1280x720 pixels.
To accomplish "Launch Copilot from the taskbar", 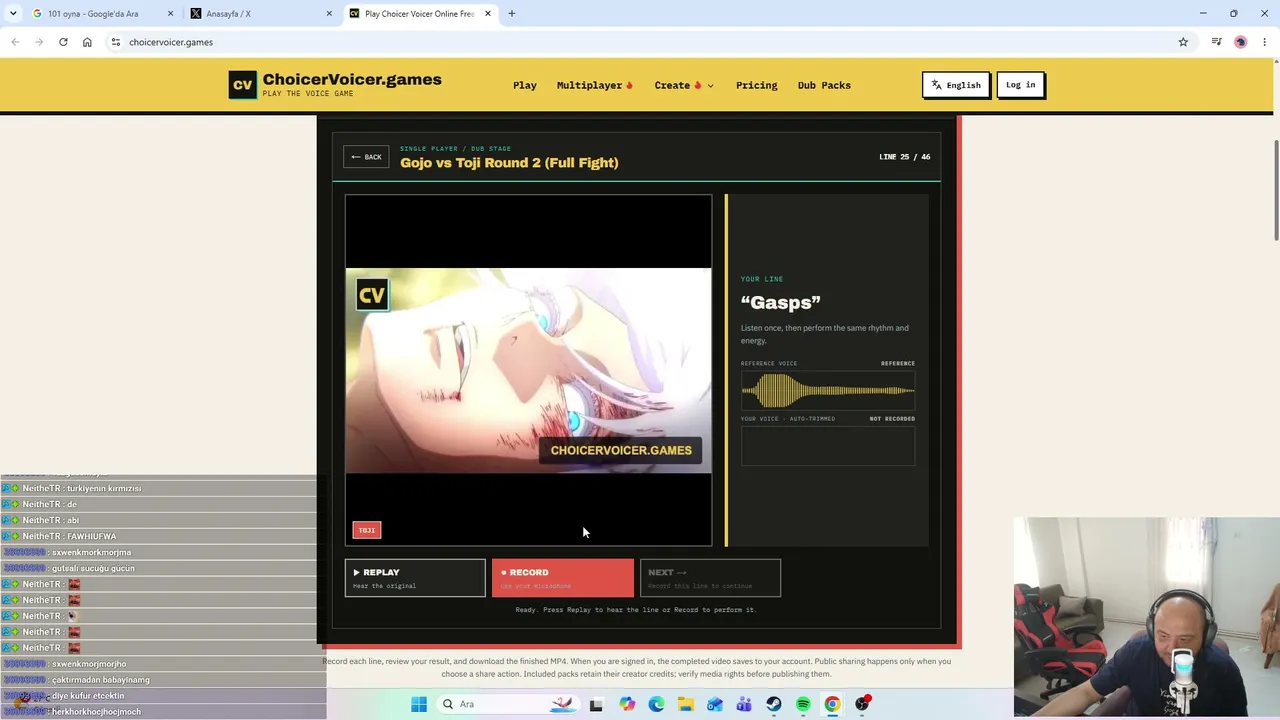I will click(x=627, y=704).
